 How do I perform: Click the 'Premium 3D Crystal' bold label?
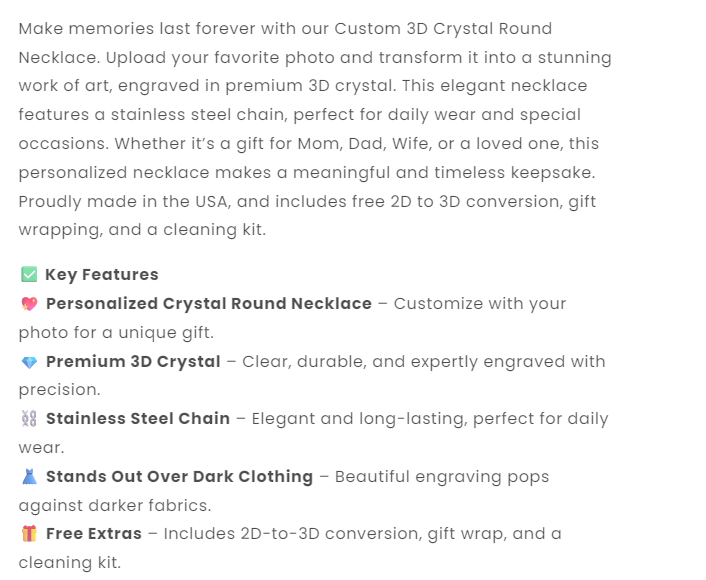pos(133,362)
